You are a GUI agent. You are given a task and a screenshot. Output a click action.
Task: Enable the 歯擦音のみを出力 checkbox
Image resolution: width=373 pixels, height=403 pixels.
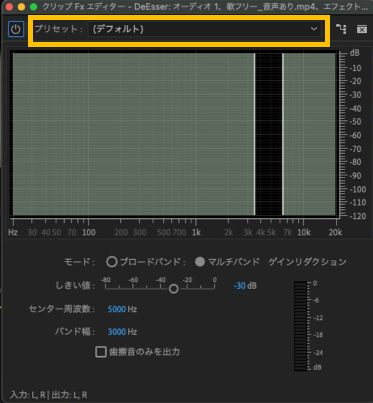(101, 352)
